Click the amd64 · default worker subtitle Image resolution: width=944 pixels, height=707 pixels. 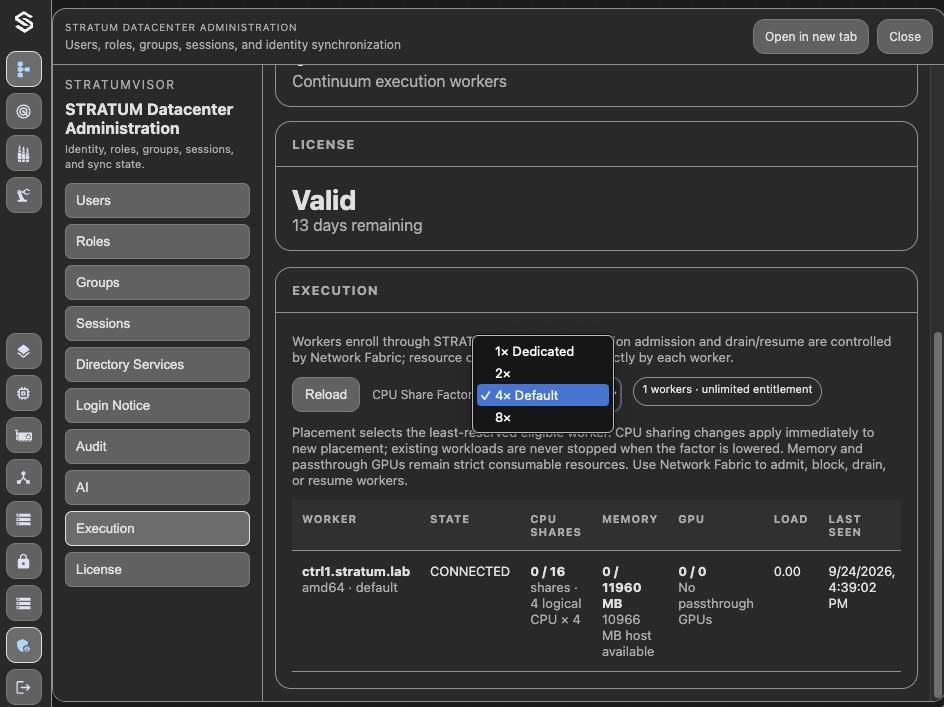(349, 588)
